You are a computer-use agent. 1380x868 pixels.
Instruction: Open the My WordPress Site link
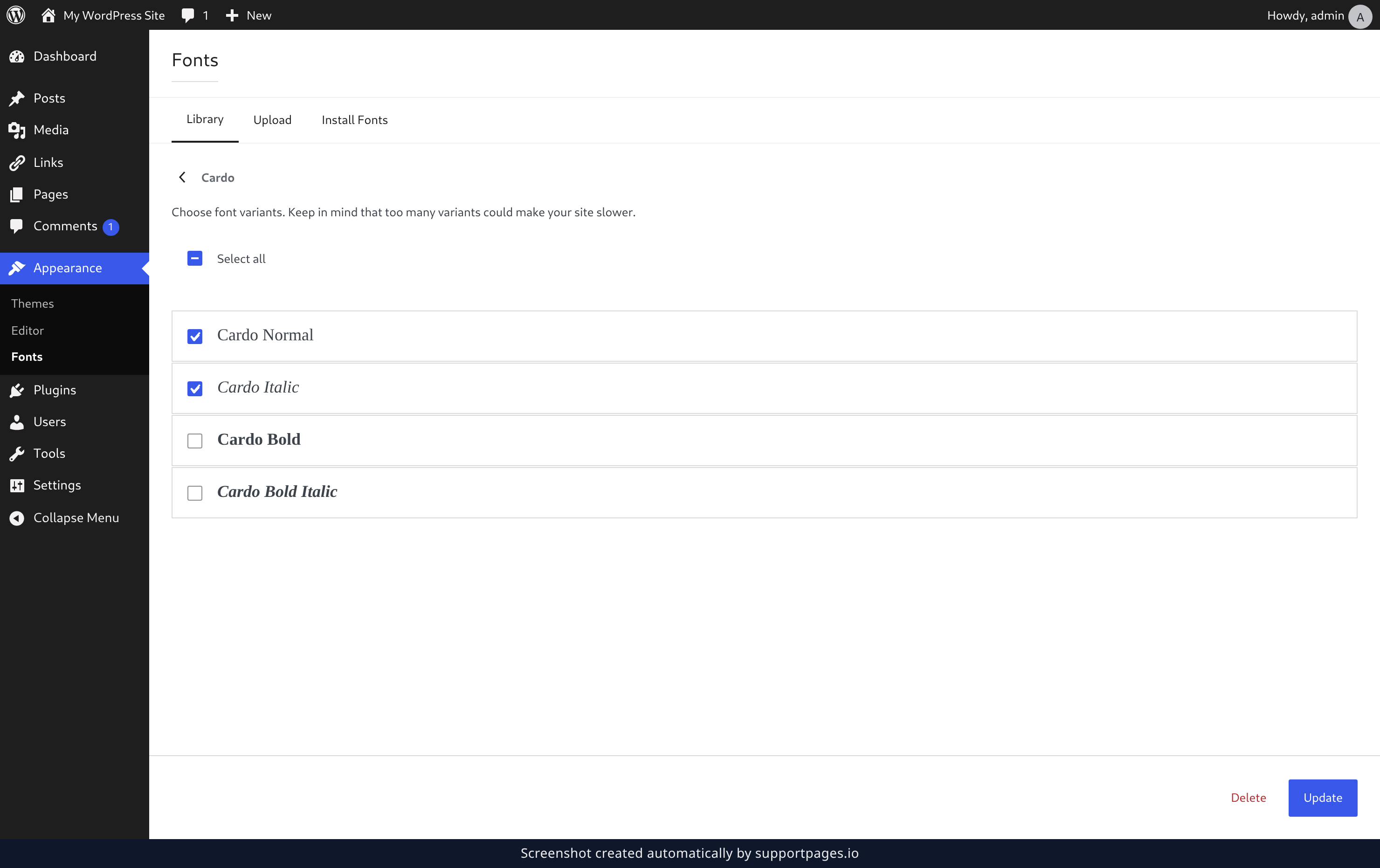[114, 15]
